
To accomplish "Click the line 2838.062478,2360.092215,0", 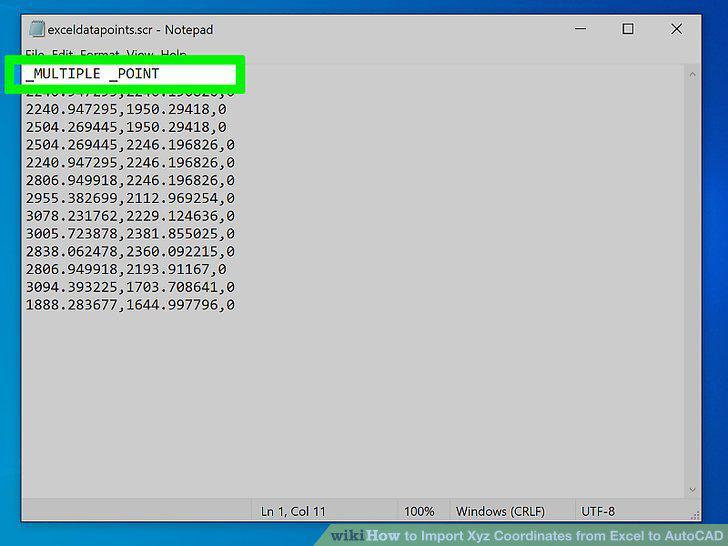I will point(130,252).
